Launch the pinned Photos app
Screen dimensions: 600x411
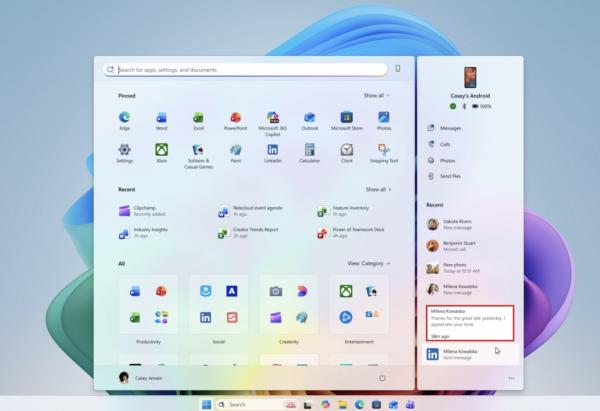tap(384, 121)
